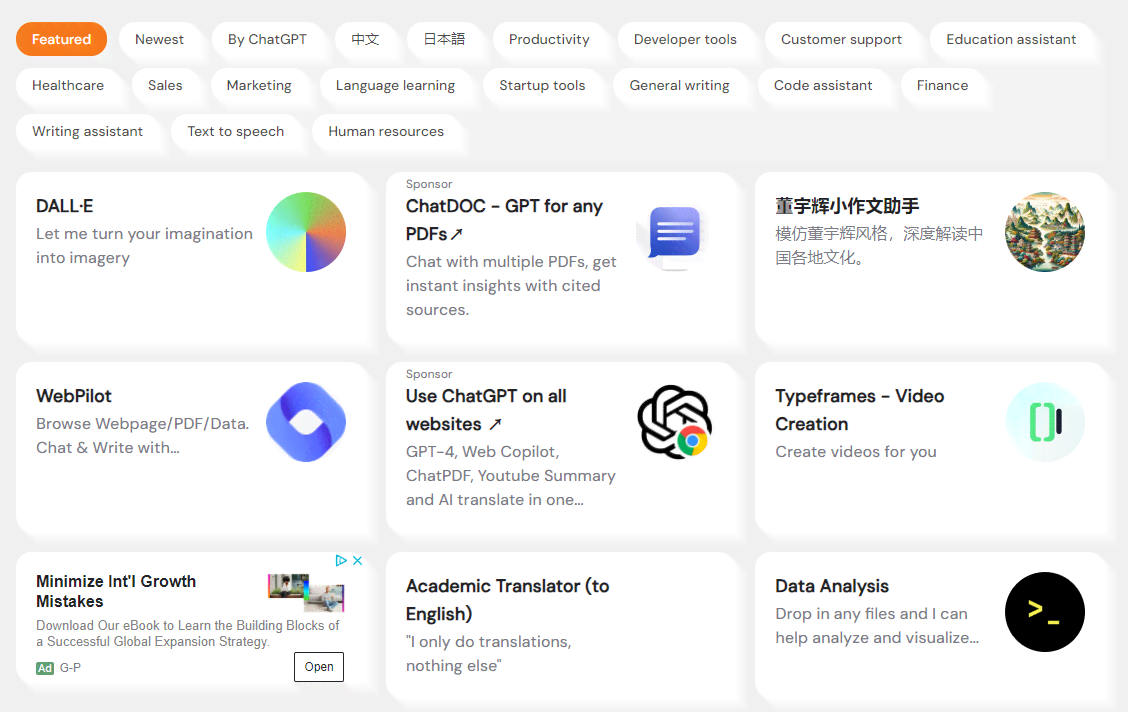Switch to the Newest tab
Image resolution: width=1128 pixels, height=712 pixels.
tap(159, 39)
